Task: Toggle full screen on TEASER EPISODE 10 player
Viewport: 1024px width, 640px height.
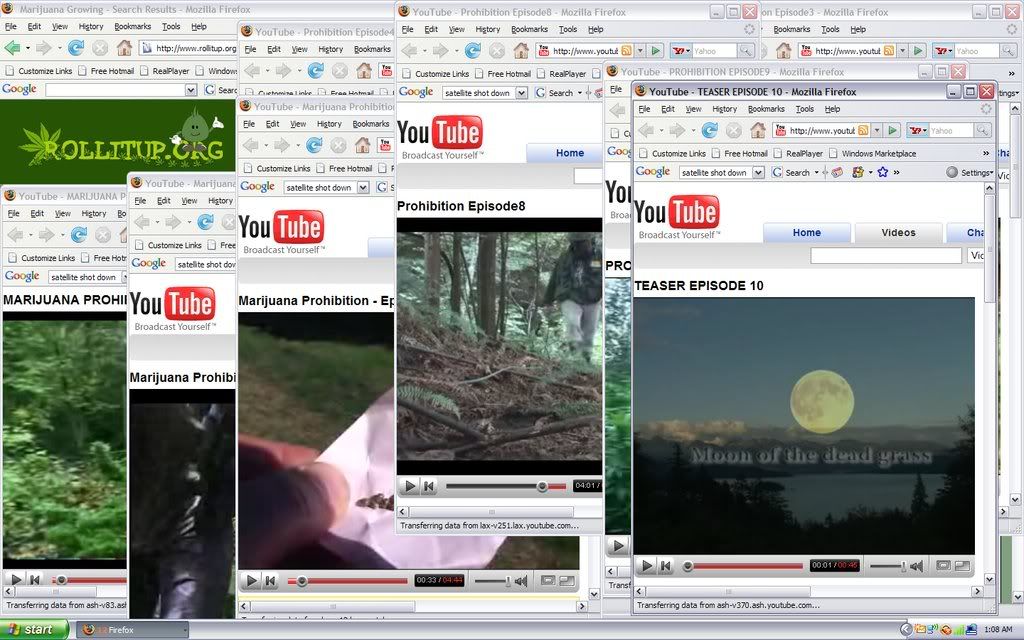Action: tap(963, 566)
